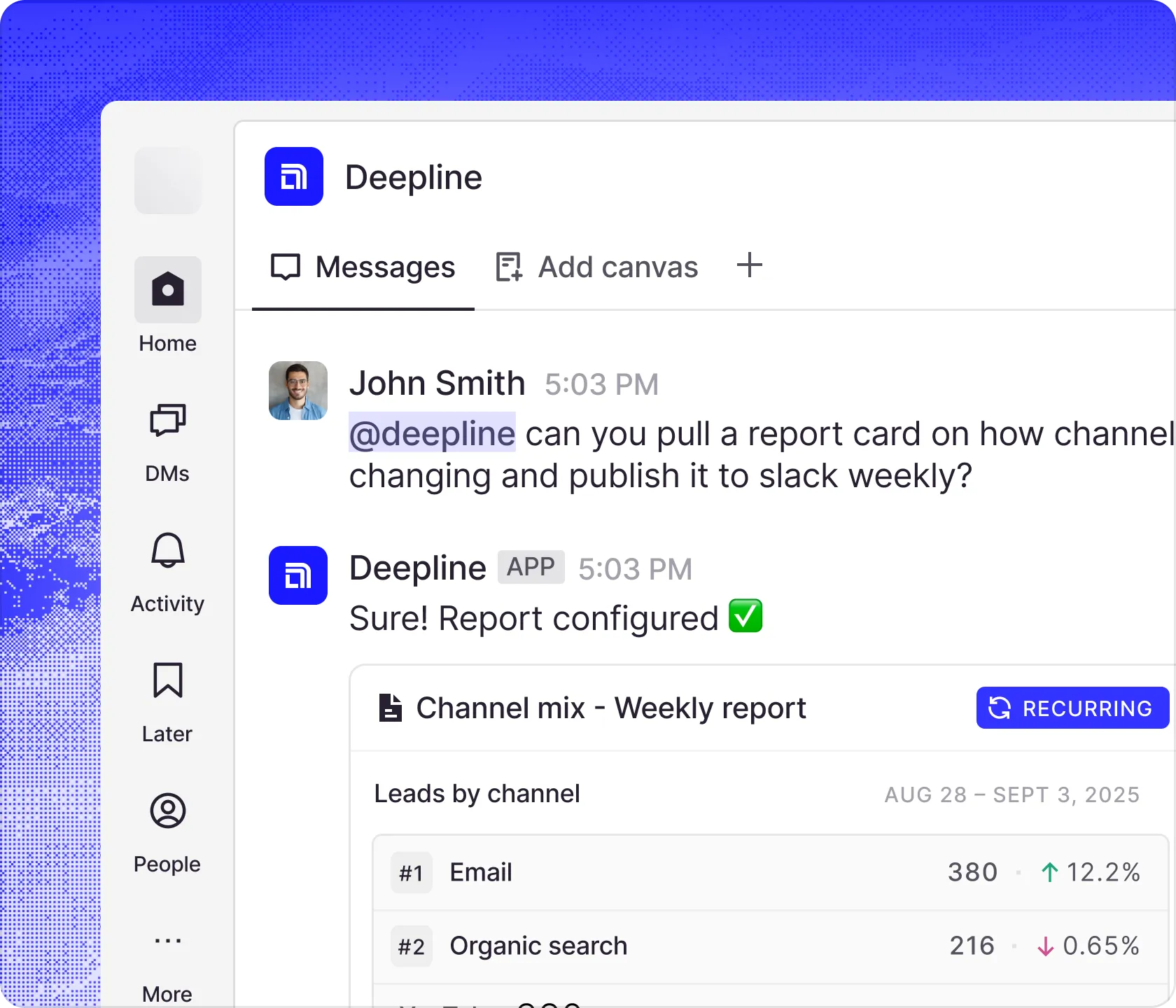Select the Messages tab
The height and width of the screenshot is (1008, 1176).
click(363, 267)
